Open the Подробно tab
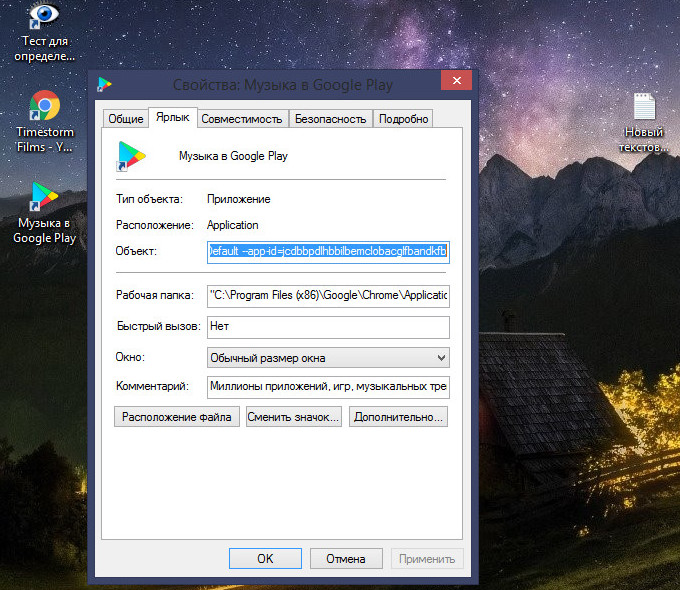 [403, 118]
